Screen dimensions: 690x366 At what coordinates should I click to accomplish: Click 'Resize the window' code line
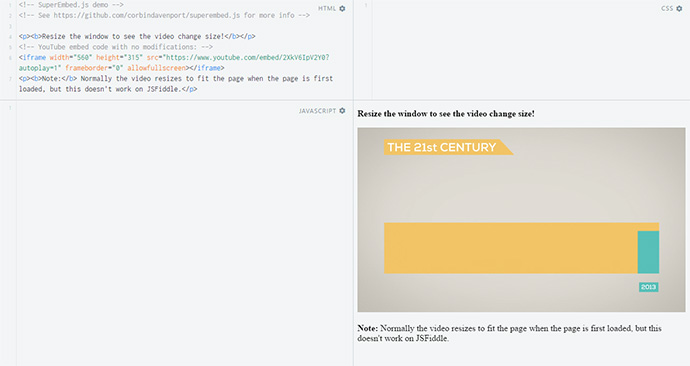click(x=137, y=37)
